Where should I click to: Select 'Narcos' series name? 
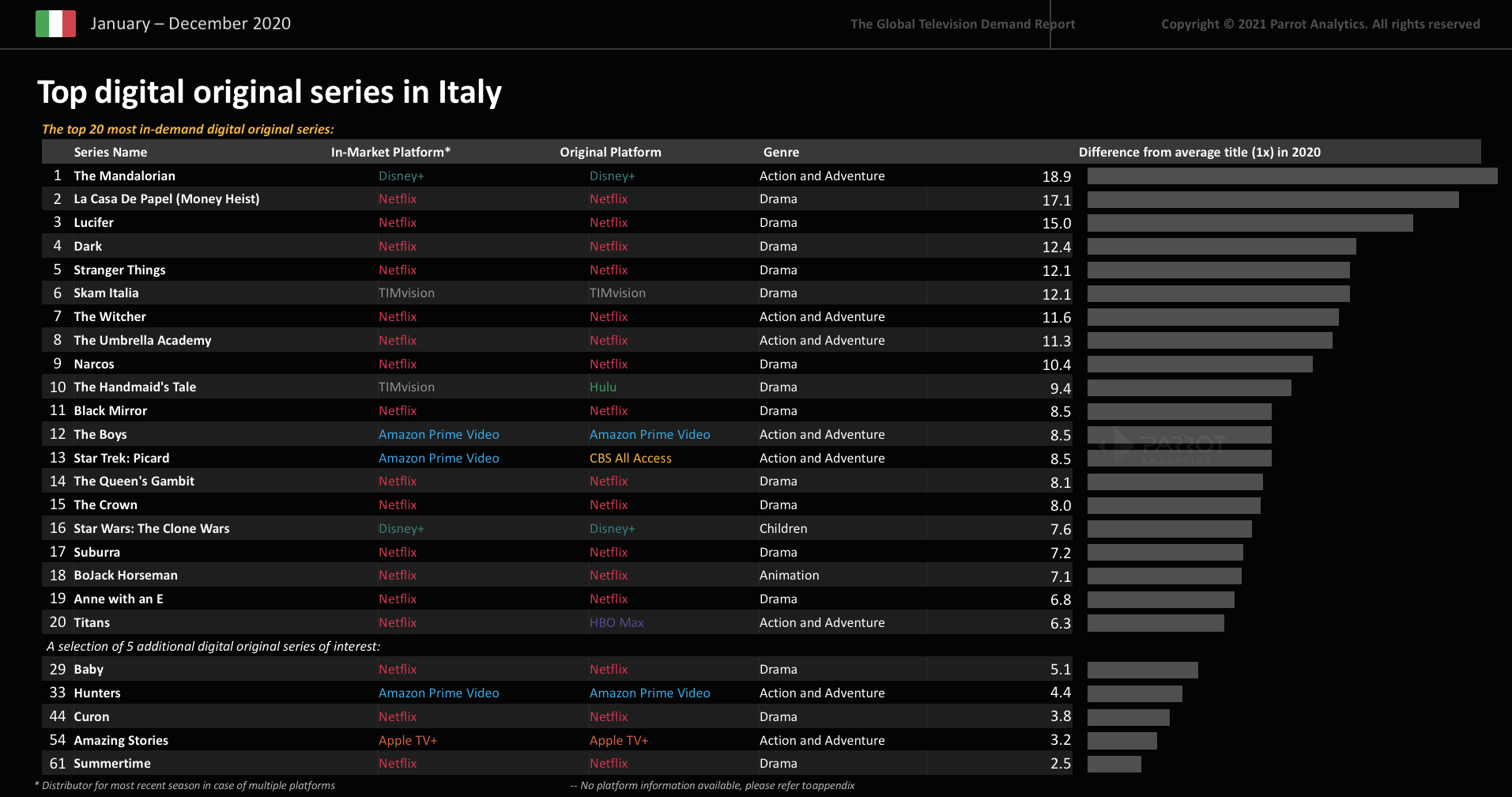pyautogui.click(x=94, y=364)
